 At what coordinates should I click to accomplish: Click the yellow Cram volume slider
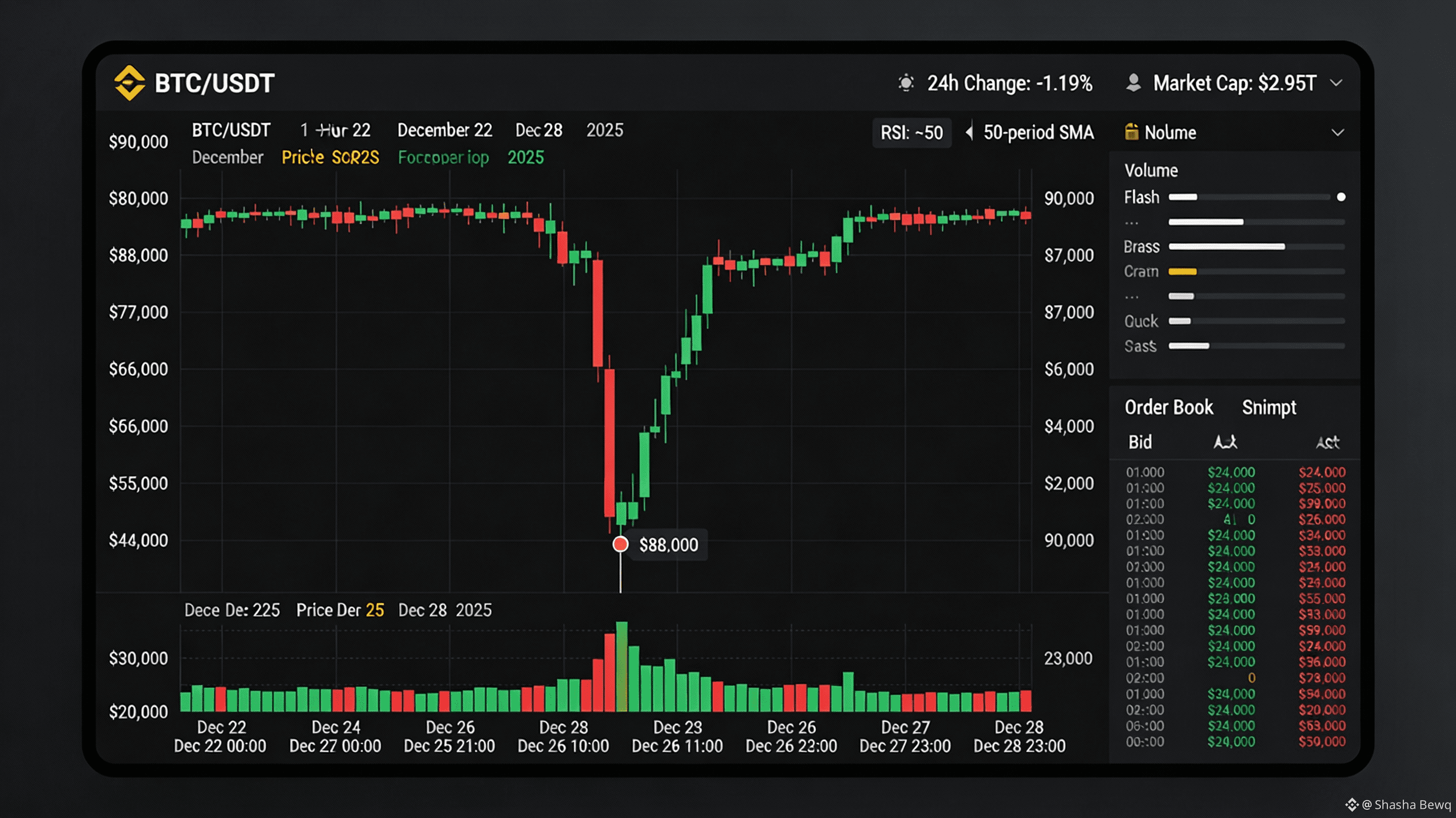click(1182, 271)
